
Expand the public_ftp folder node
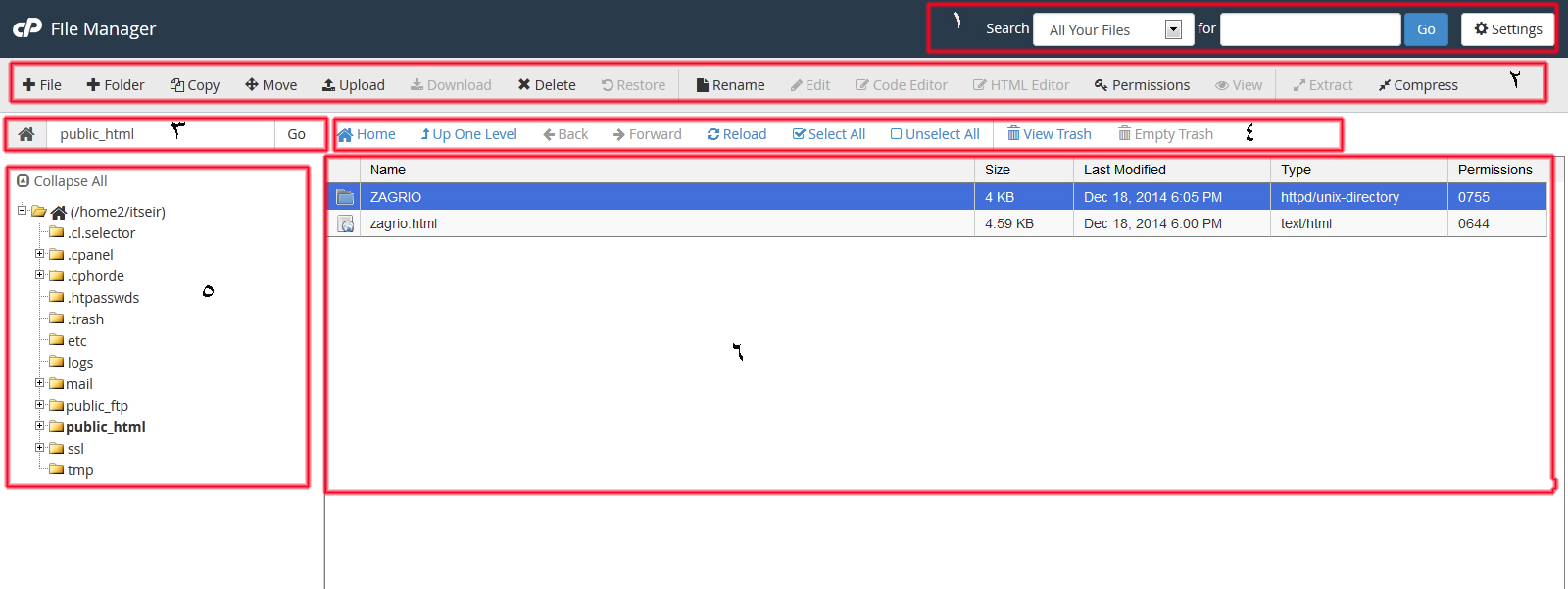(40, 404)
